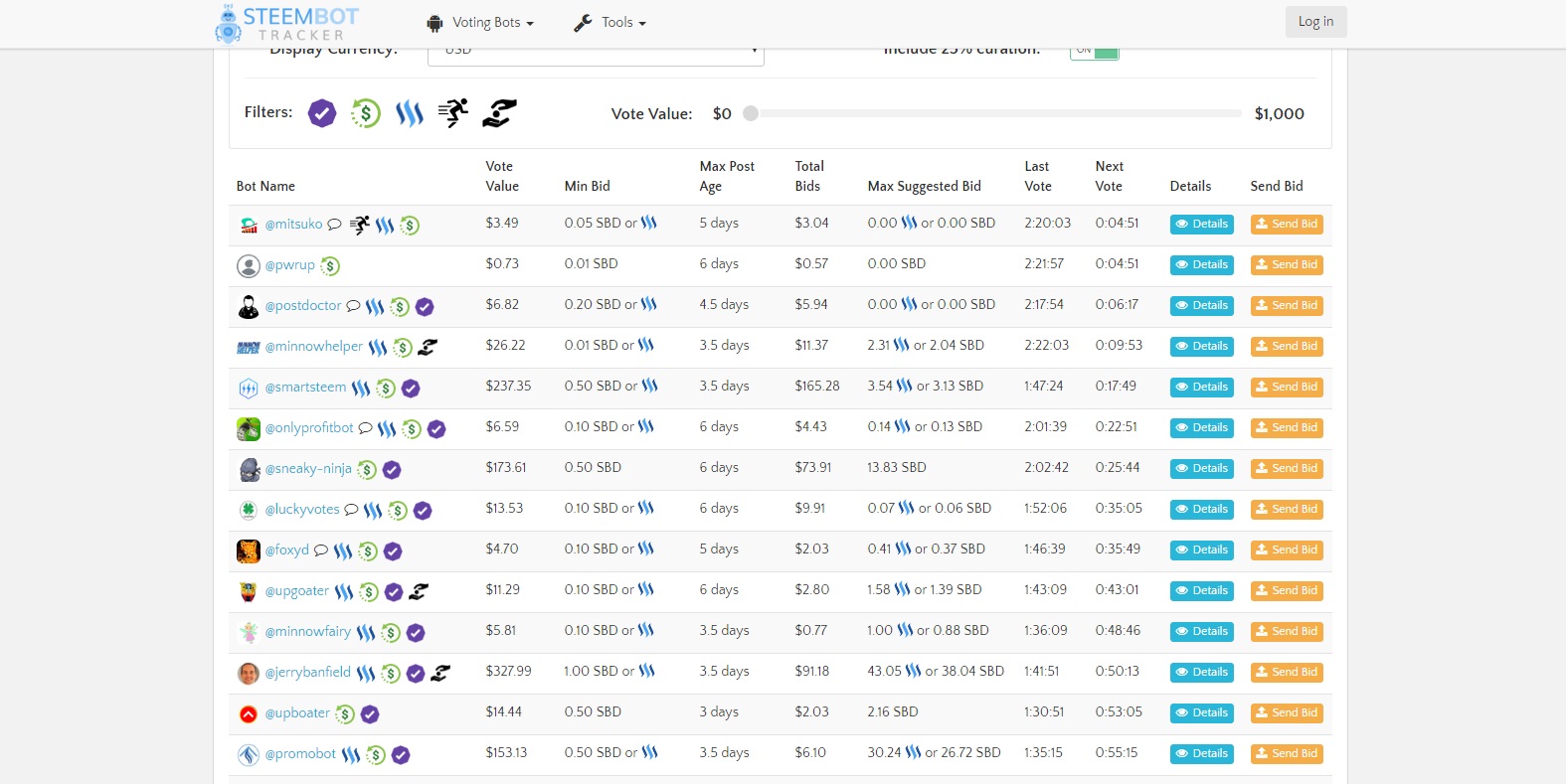Click verified checkmark icon in @postdoctor row
Viewport: 1566px width, 784px height.
click(425, 307)
